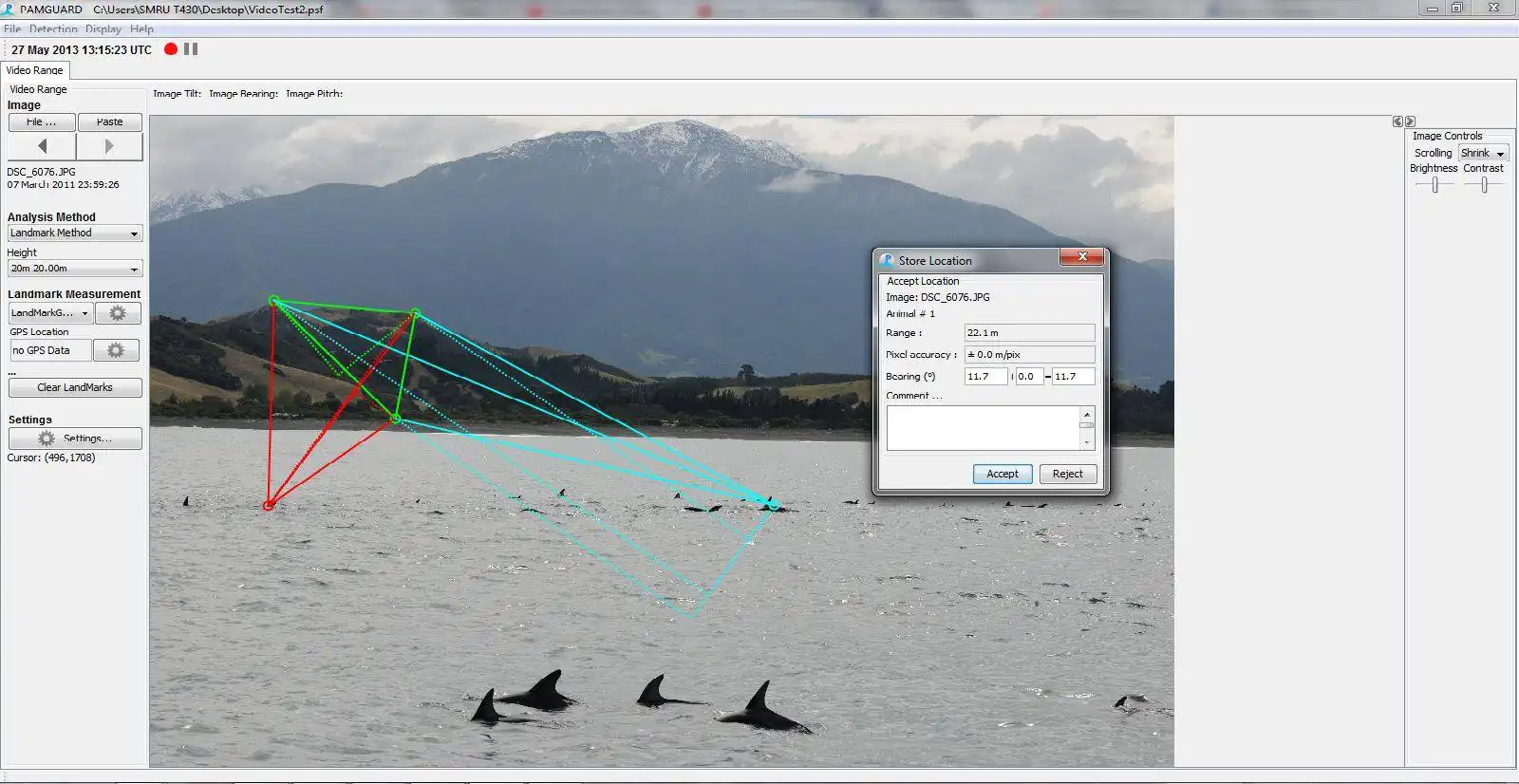Open the Scrolling Shrink dropdown
The height and width of the screenshot is (784, 1519).
click(1483, 153)
